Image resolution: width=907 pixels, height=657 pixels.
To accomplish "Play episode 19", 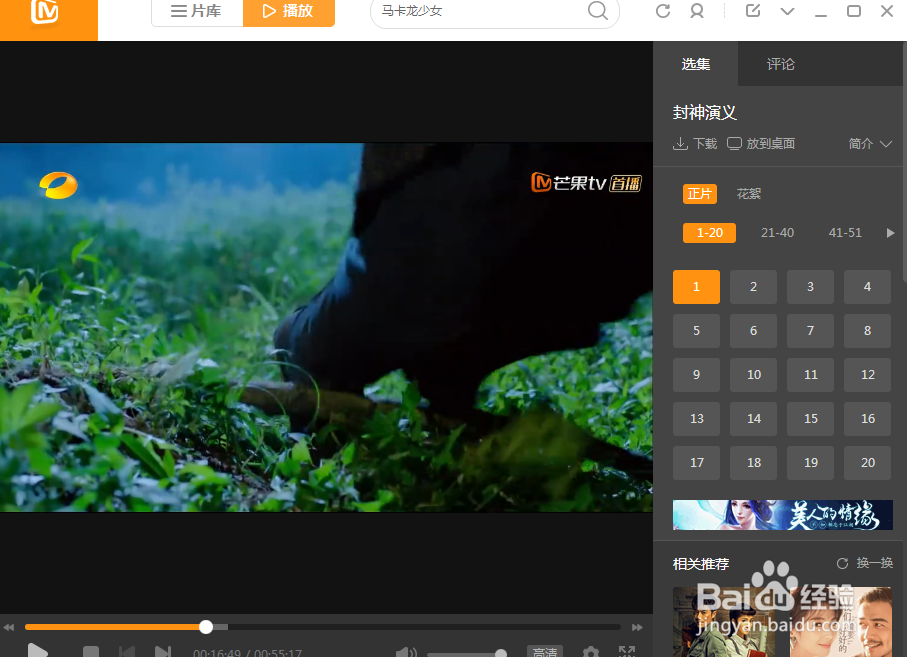I will (810, 463).
